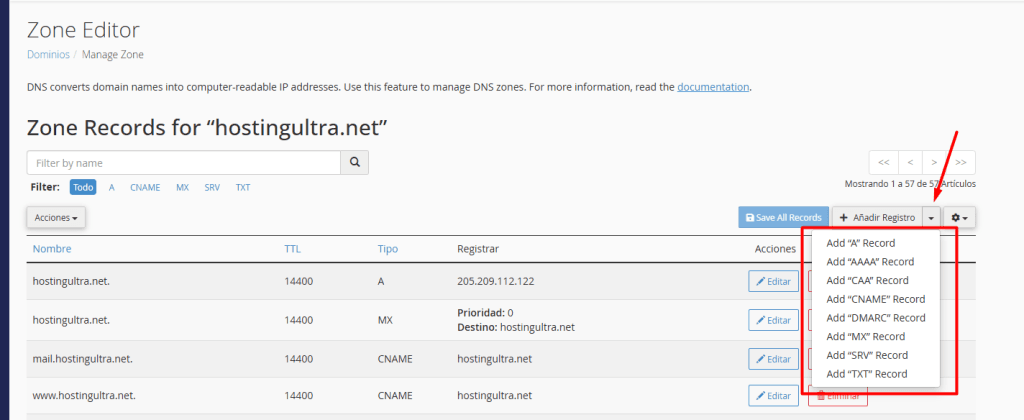Choose Add "CNAME" Record from menu
This screenshot has width=1024, height=420.
pos(875,299)
